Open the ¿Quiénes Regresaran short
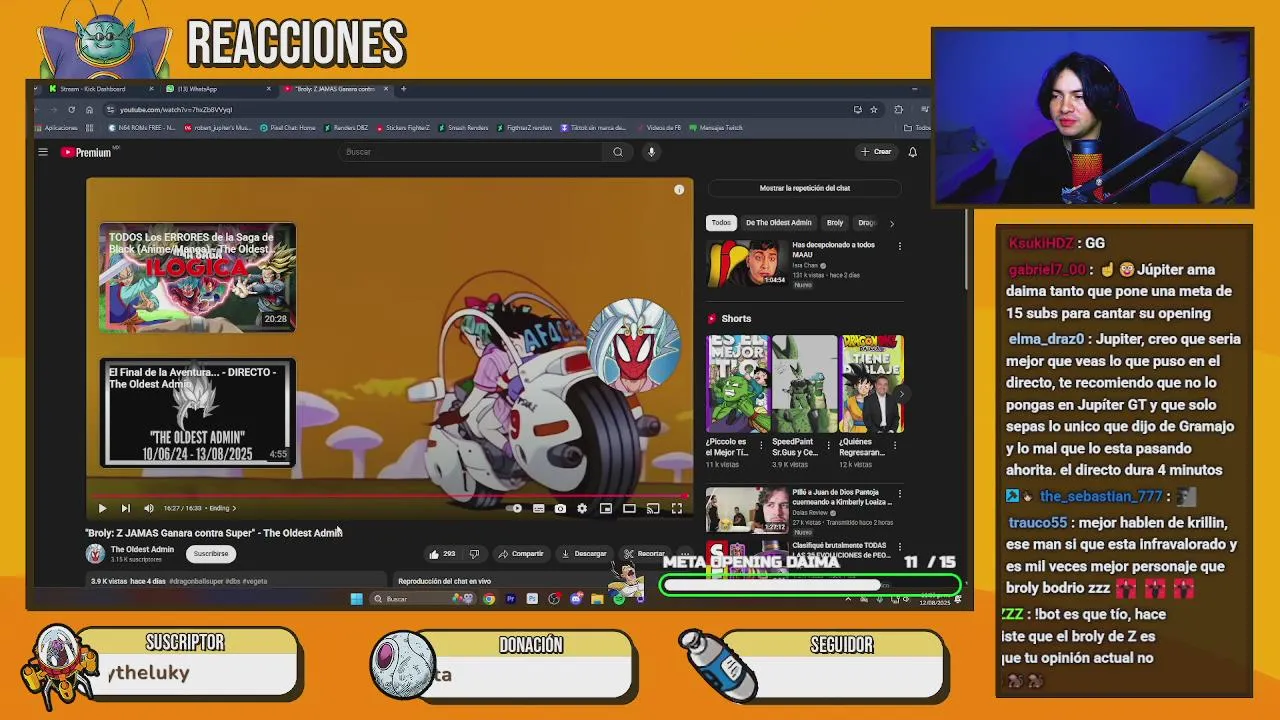This screenshot has height=720, width=1280. tap(872, 384)
